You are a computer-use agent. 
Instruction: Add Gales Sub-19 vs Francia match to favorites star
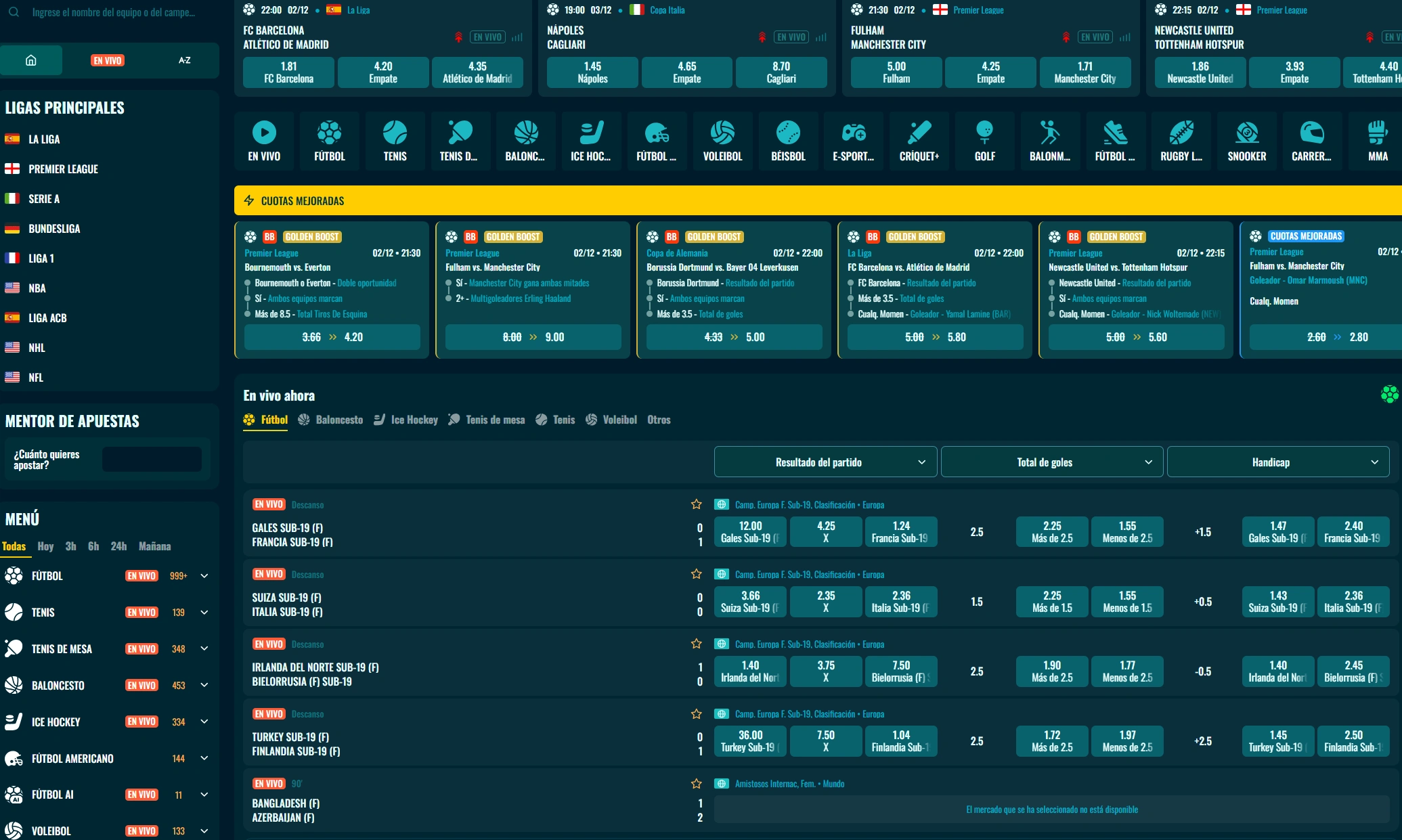coord(696,504)
